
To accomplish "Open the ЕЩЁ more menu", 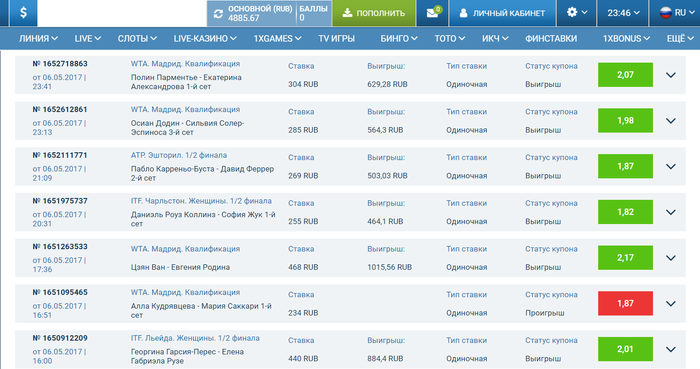I will coord(680,39).
